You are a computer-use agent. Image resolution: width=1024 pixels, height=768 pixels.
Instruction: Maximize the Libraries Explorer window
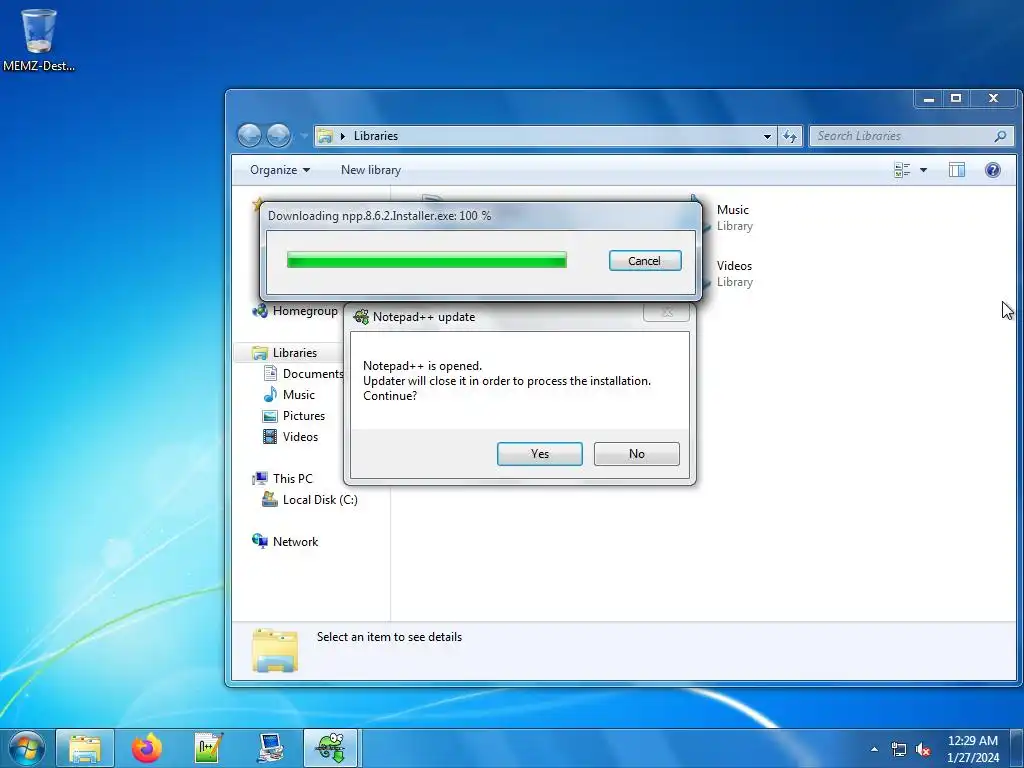click(955, 99)
